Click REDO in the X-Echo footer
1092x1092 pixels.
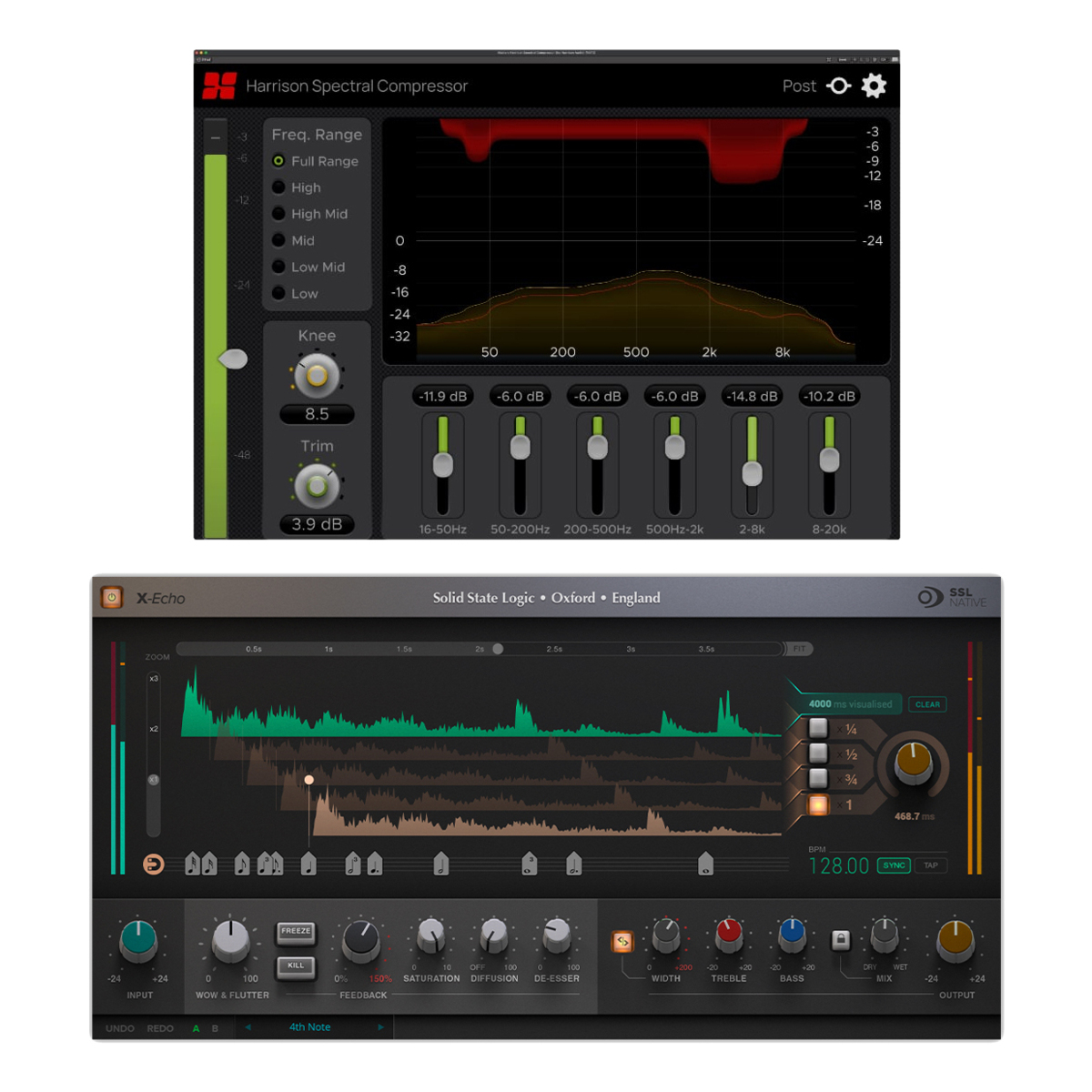click(160, 1028)
